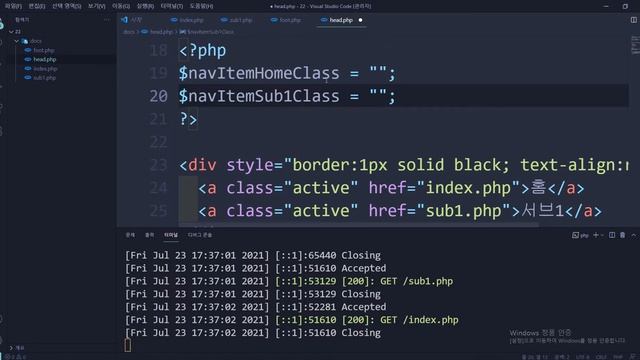Viewport: 640px width, 360px height.
Task: Click the php terminal shell indicator
Action: 580,235
